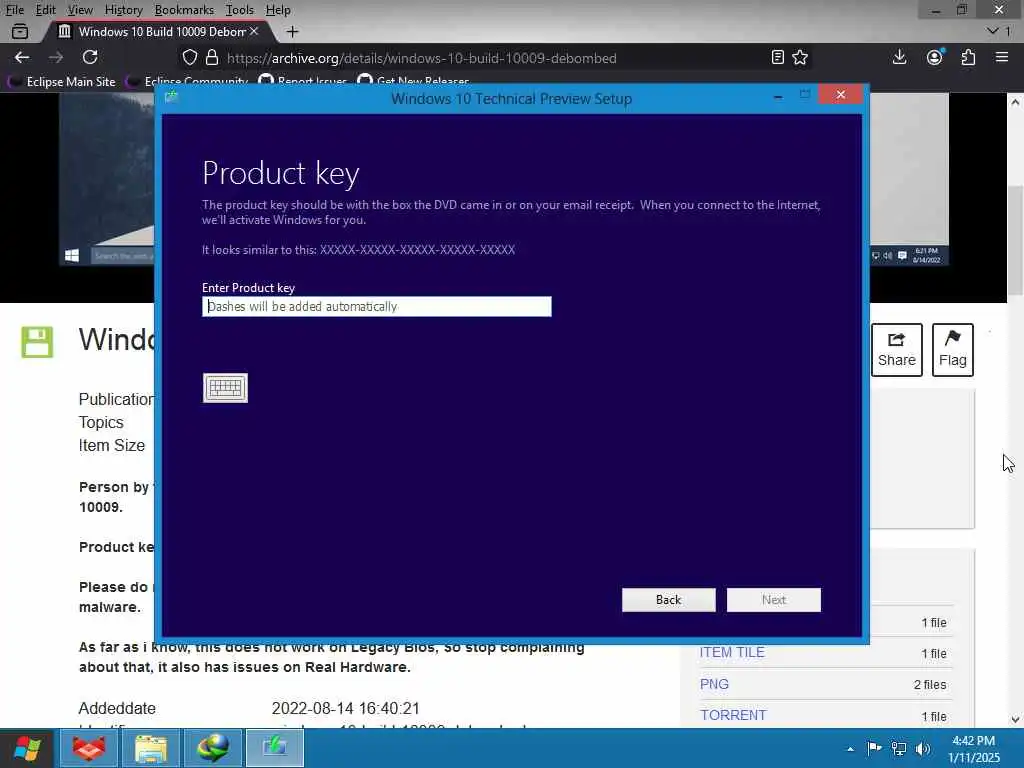Screen dimensions: 1024x768
Task: Open the PNG download link
Action: 714,684
